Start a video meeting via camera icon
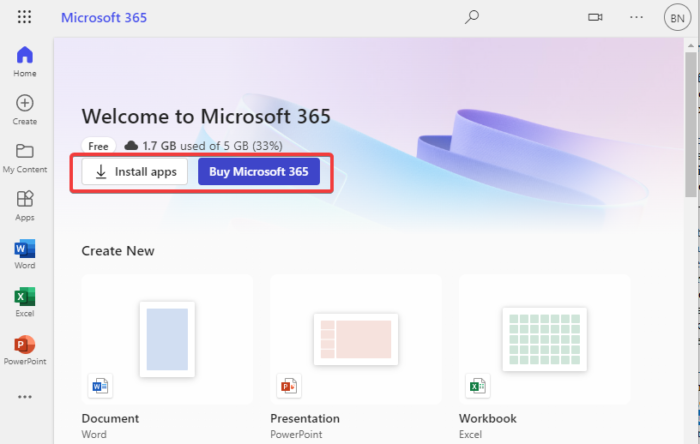Screen dimensions: 700x444 coord(596,17)
